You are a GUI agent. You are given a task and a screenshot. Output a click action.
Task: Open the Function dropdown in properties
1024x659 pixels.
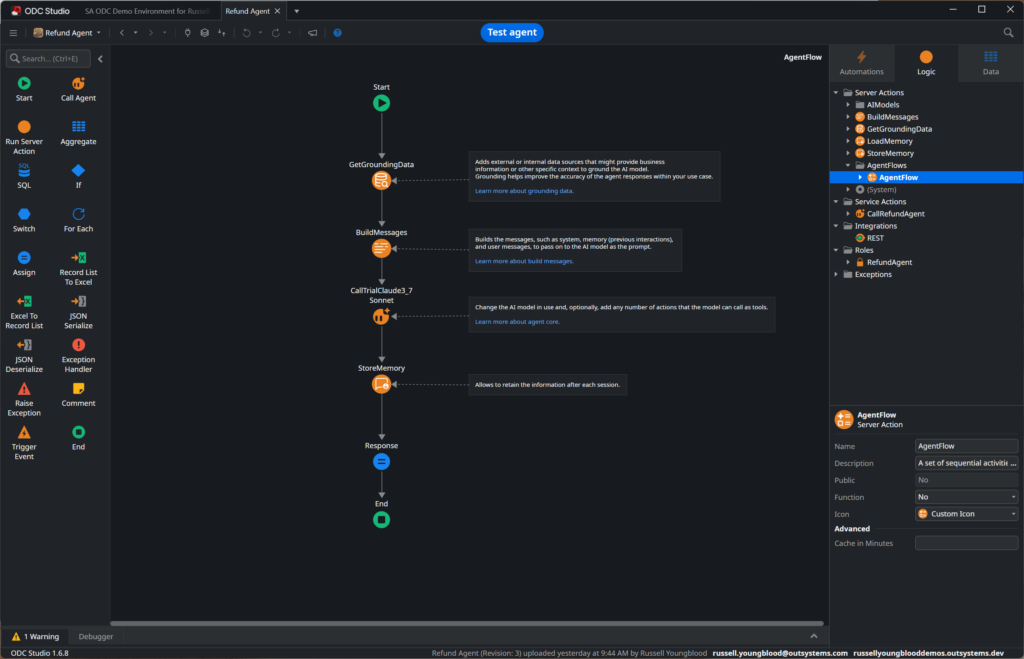(x=966, y=497)
